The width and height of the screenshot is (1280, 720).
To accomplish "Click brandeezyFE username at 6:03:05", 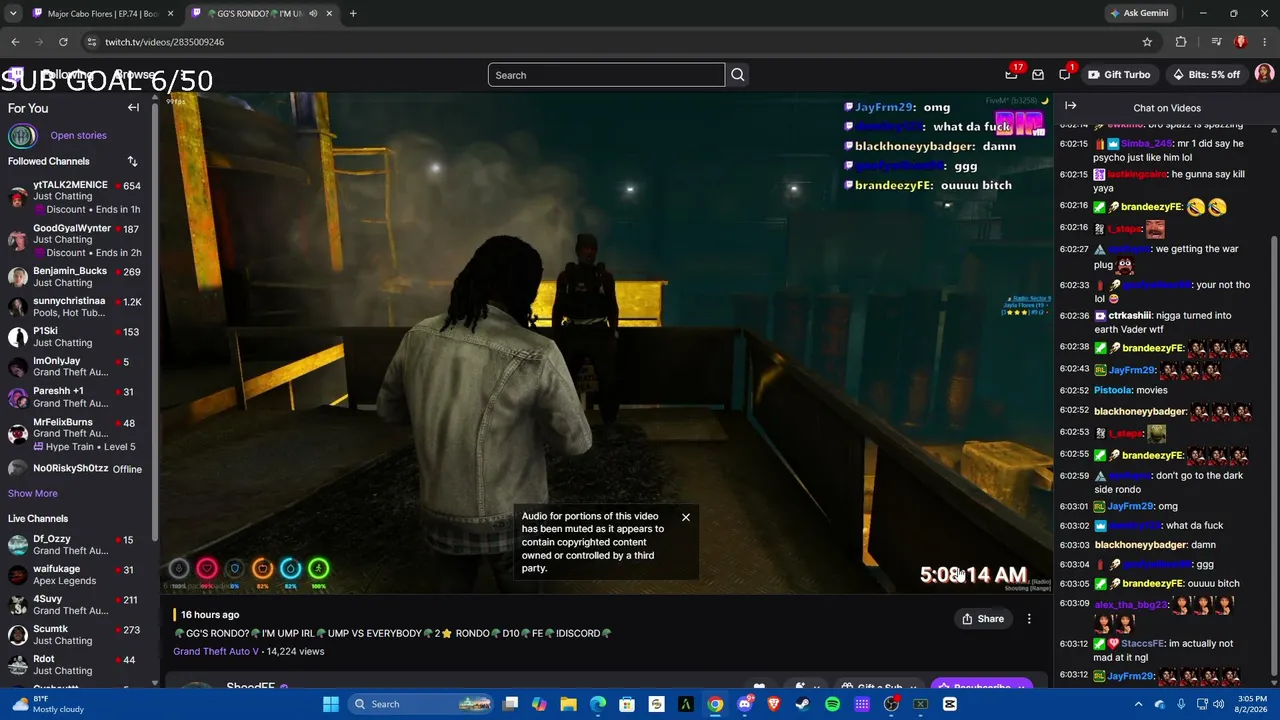I will coord(1152,583).
